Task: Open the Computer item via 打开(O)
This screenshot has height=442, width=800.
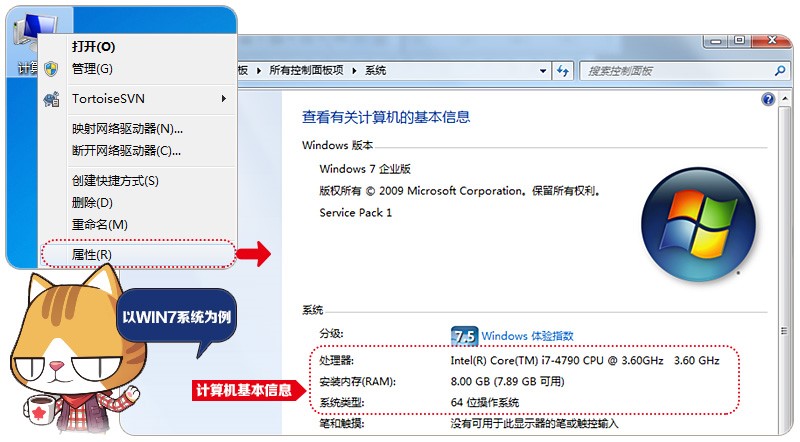Action: [93, 46]
